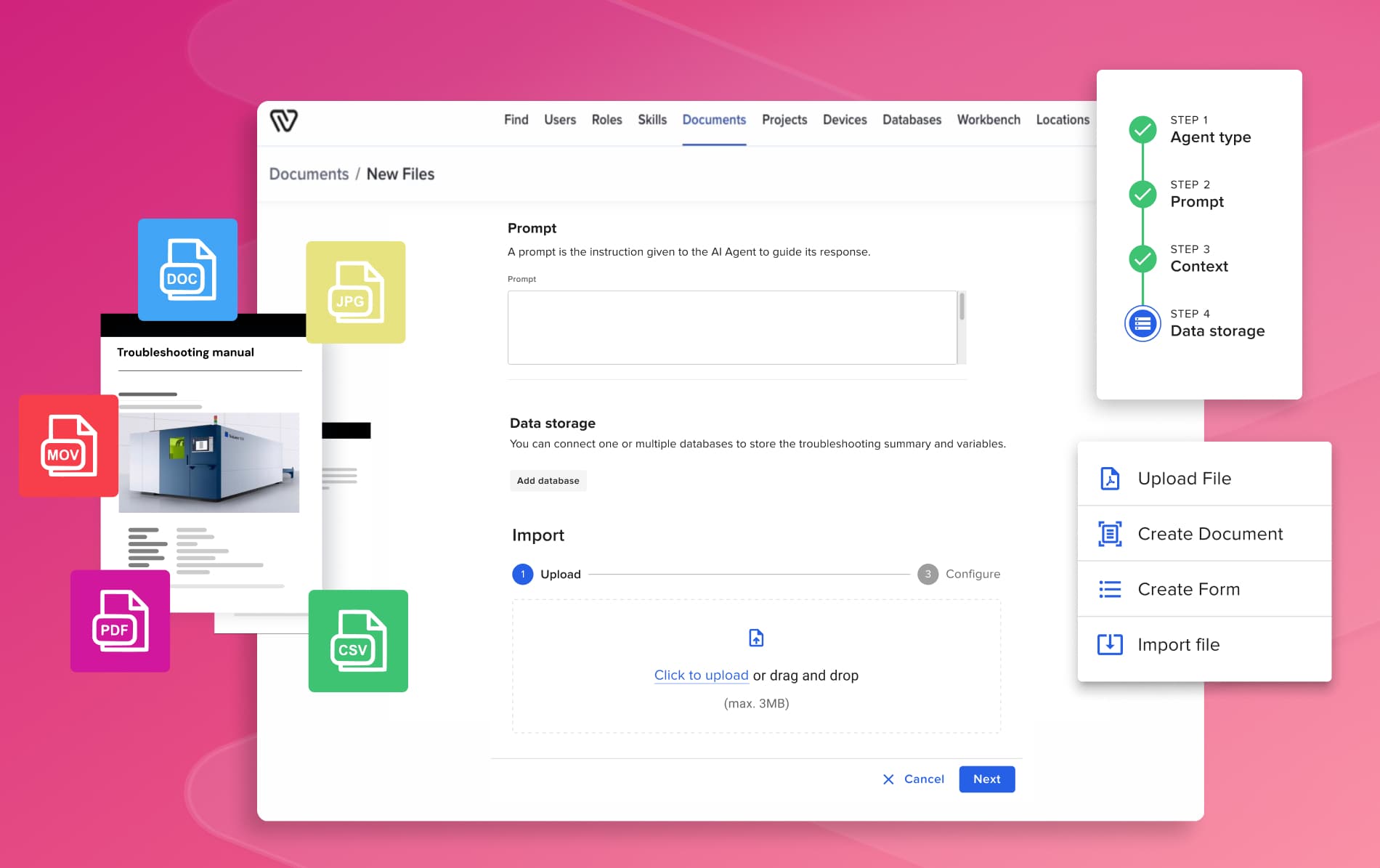The image size is (1380, 868).
Task: Select the pink PDF file icon
Action: [x=119, y=620]
